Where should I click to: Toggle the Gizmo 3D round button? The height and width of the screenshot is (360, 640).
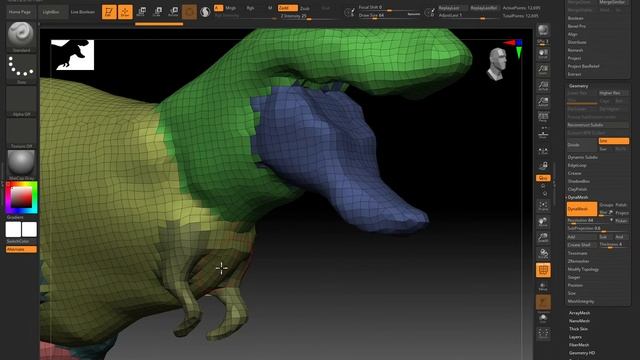[189, 12]
